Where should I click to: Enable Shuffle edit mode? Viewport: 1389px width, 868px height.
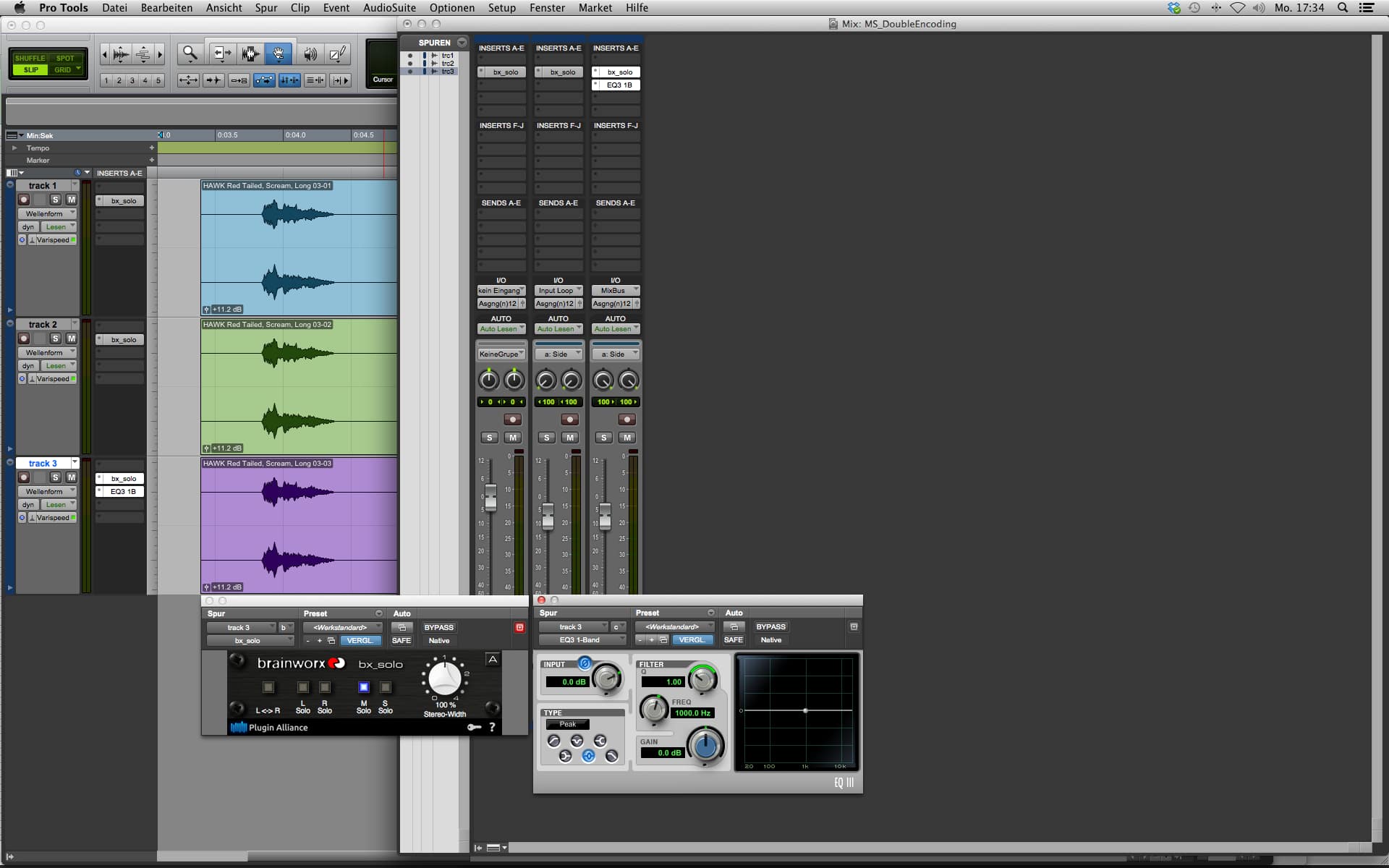[x=30, y=58]
